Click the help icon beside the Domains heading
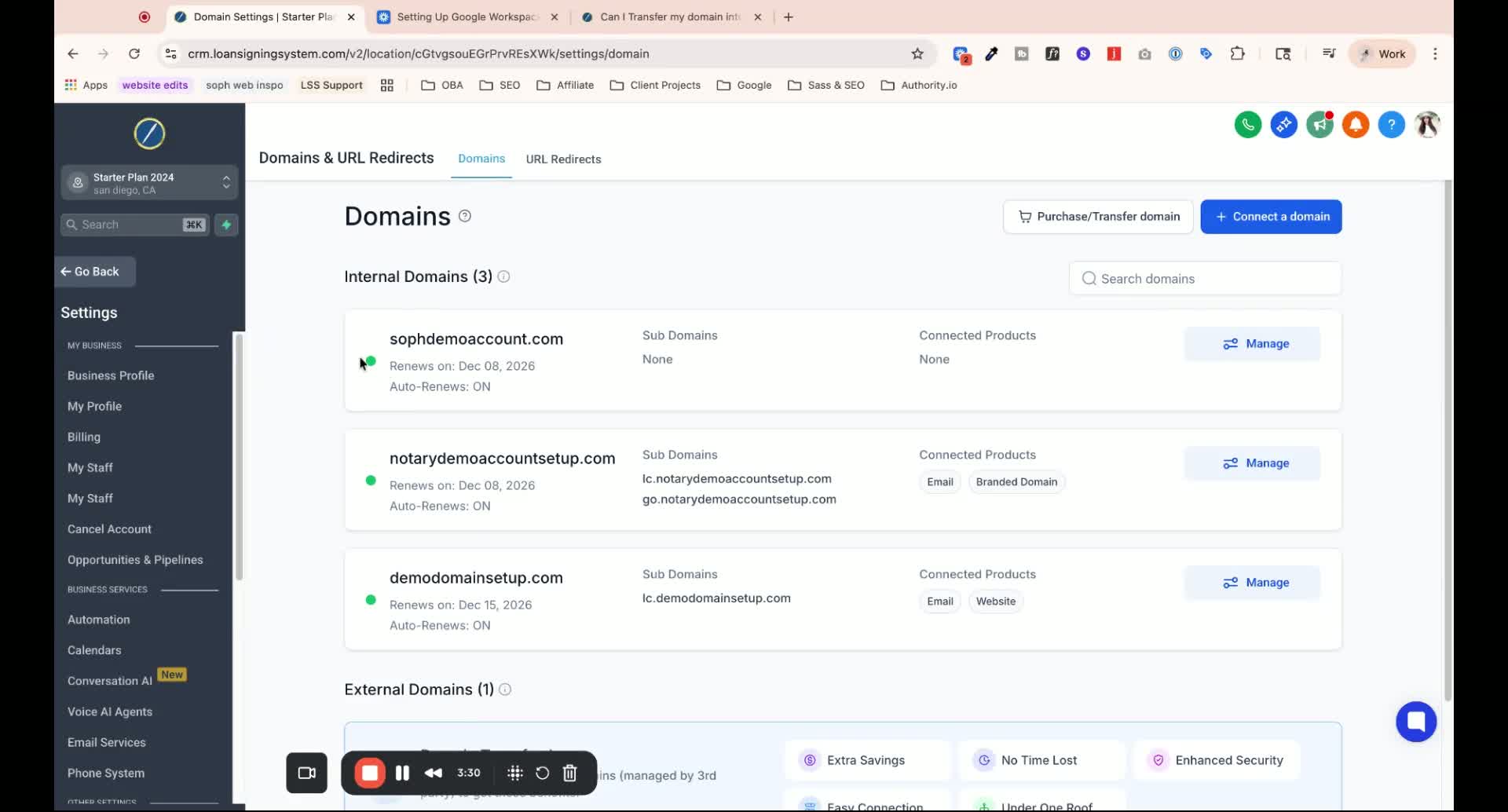This screenshot has width=1508, height=812. coord(465,216)
